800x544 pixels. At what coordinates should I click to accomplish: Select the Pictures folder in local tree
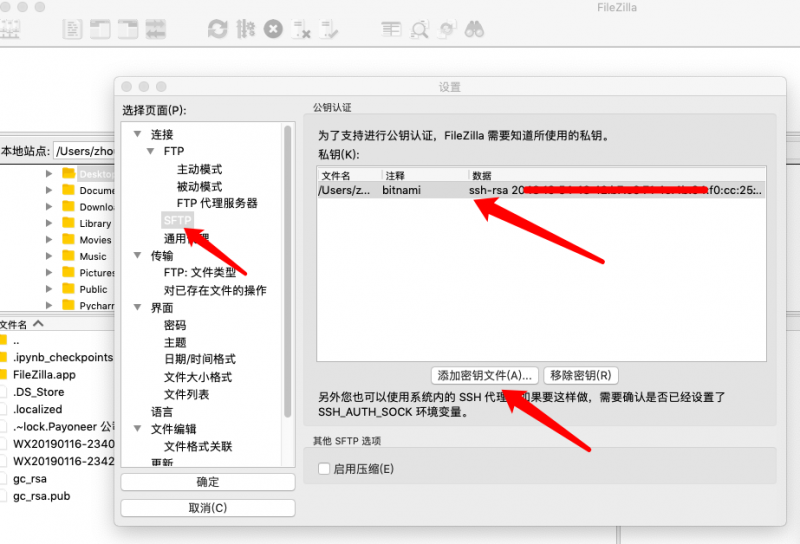click(97, 273)
